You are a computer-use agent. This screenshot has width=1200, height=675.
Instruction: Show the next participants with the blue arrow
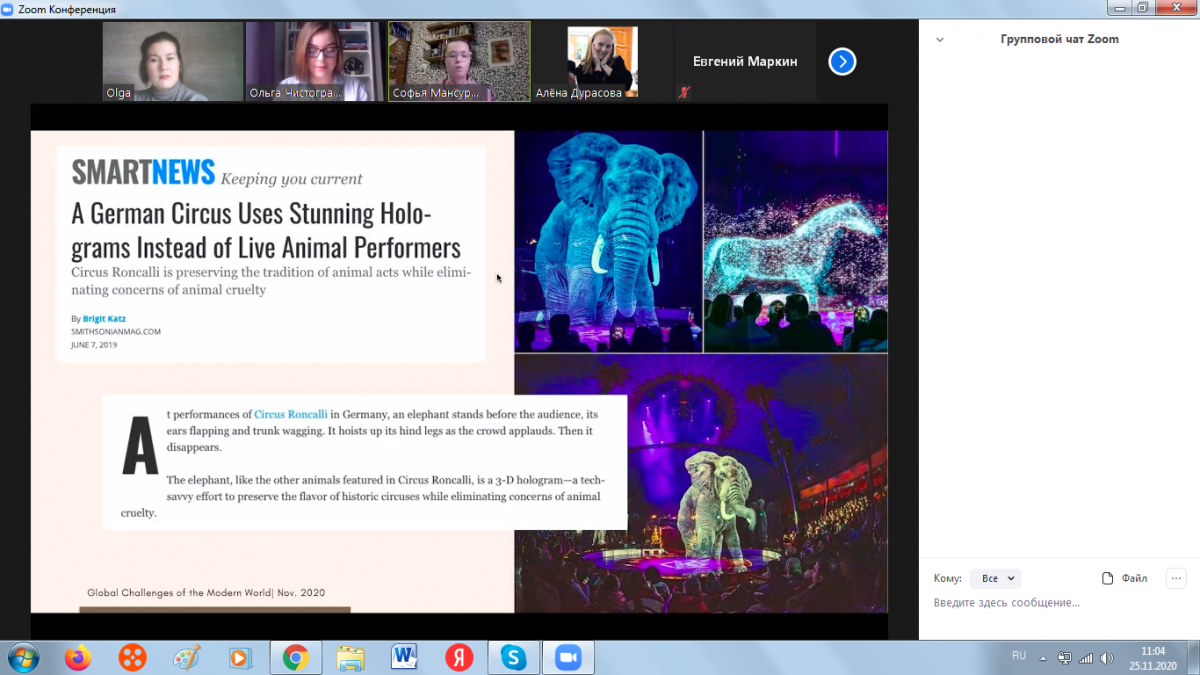coord(842,62)
